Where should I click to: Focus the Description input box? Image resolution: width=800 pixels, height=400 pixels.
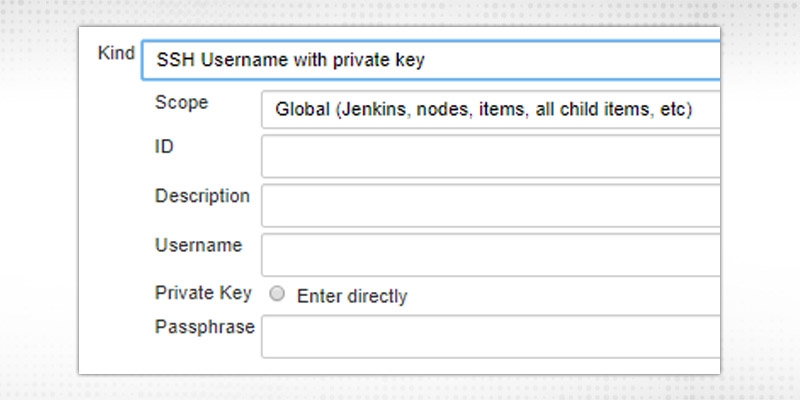click(490, 205)
